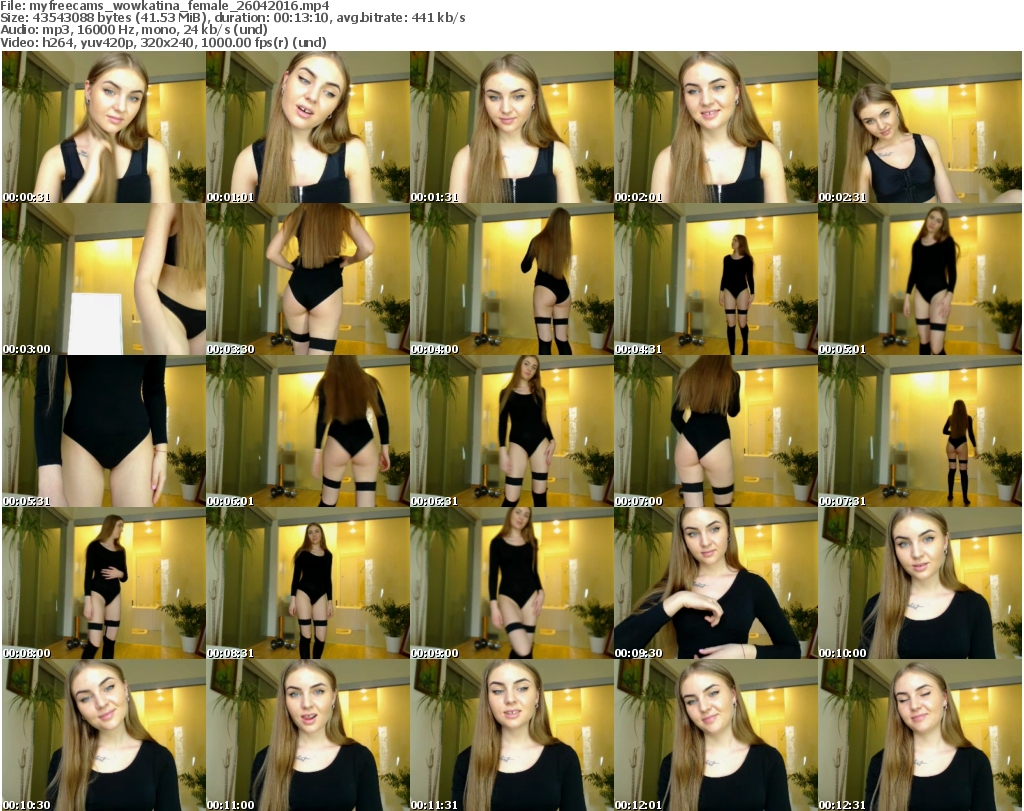Open the frame stamped 00:04:31
Viewport: 1024px width, 811px height.
pos(715,279)
